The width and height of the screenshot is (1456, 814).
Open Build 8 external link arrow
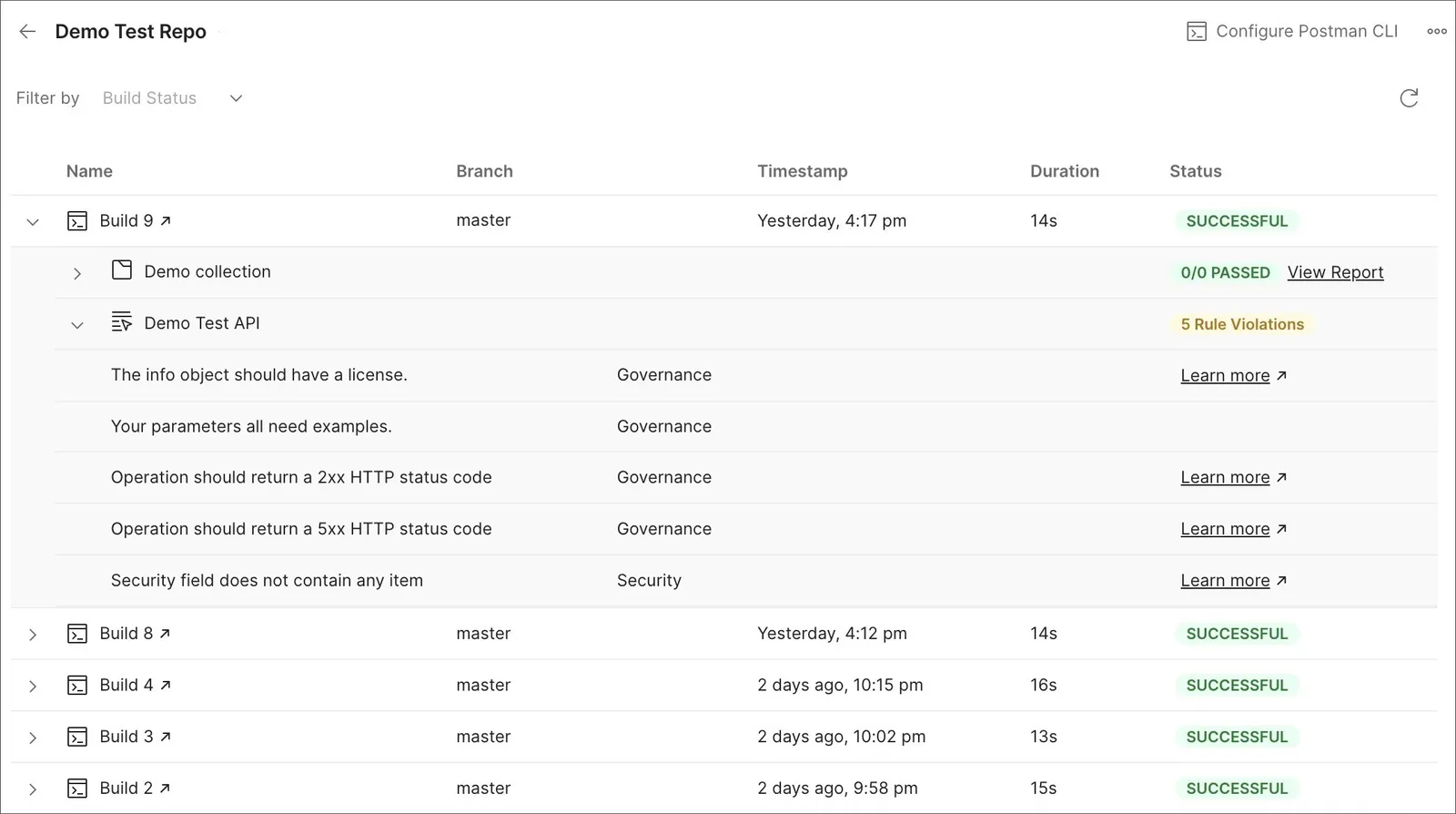coord(166,634)
